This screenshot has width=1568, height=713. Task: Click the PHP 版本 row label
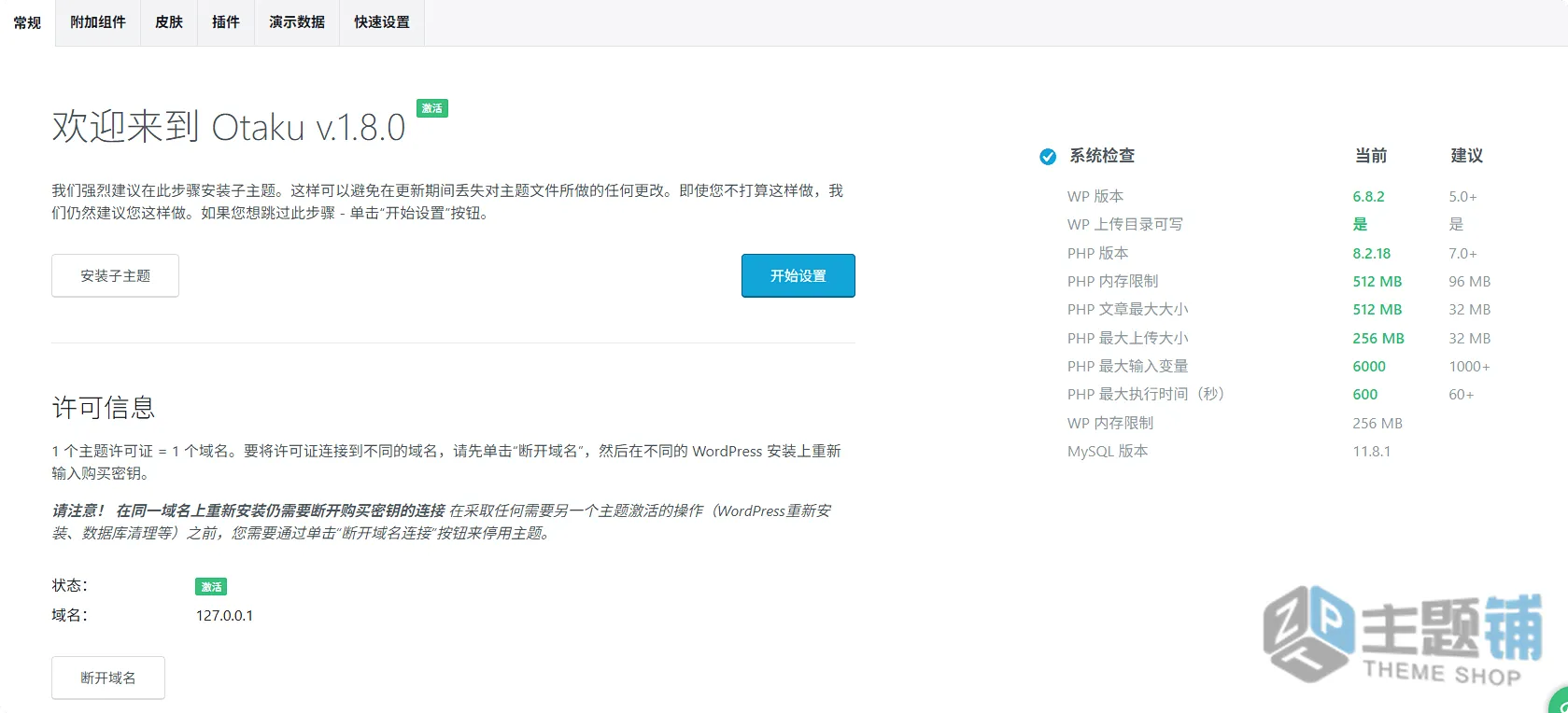coord(1098,253)
